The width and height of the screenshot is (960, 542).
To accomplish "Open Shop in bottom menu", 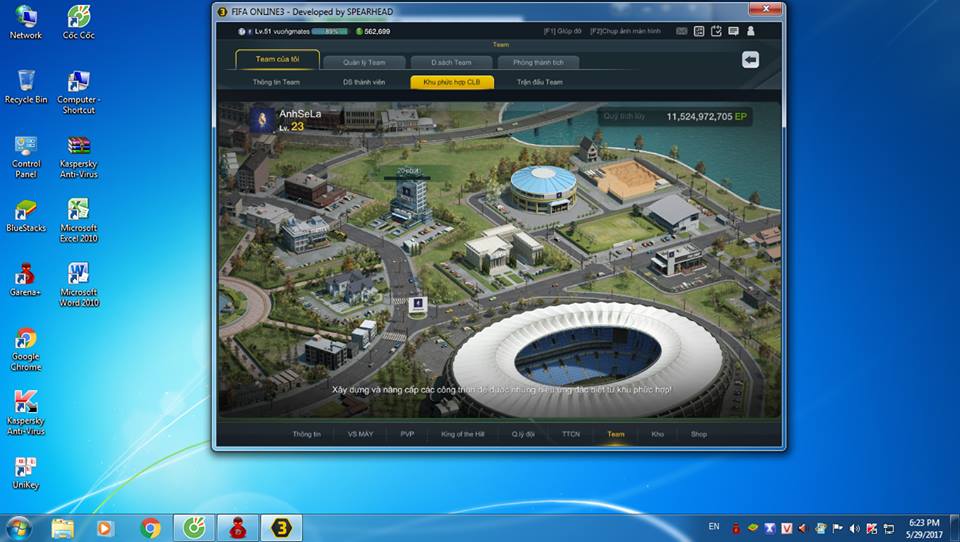I will pyautogui.click(x=699, y=434).
